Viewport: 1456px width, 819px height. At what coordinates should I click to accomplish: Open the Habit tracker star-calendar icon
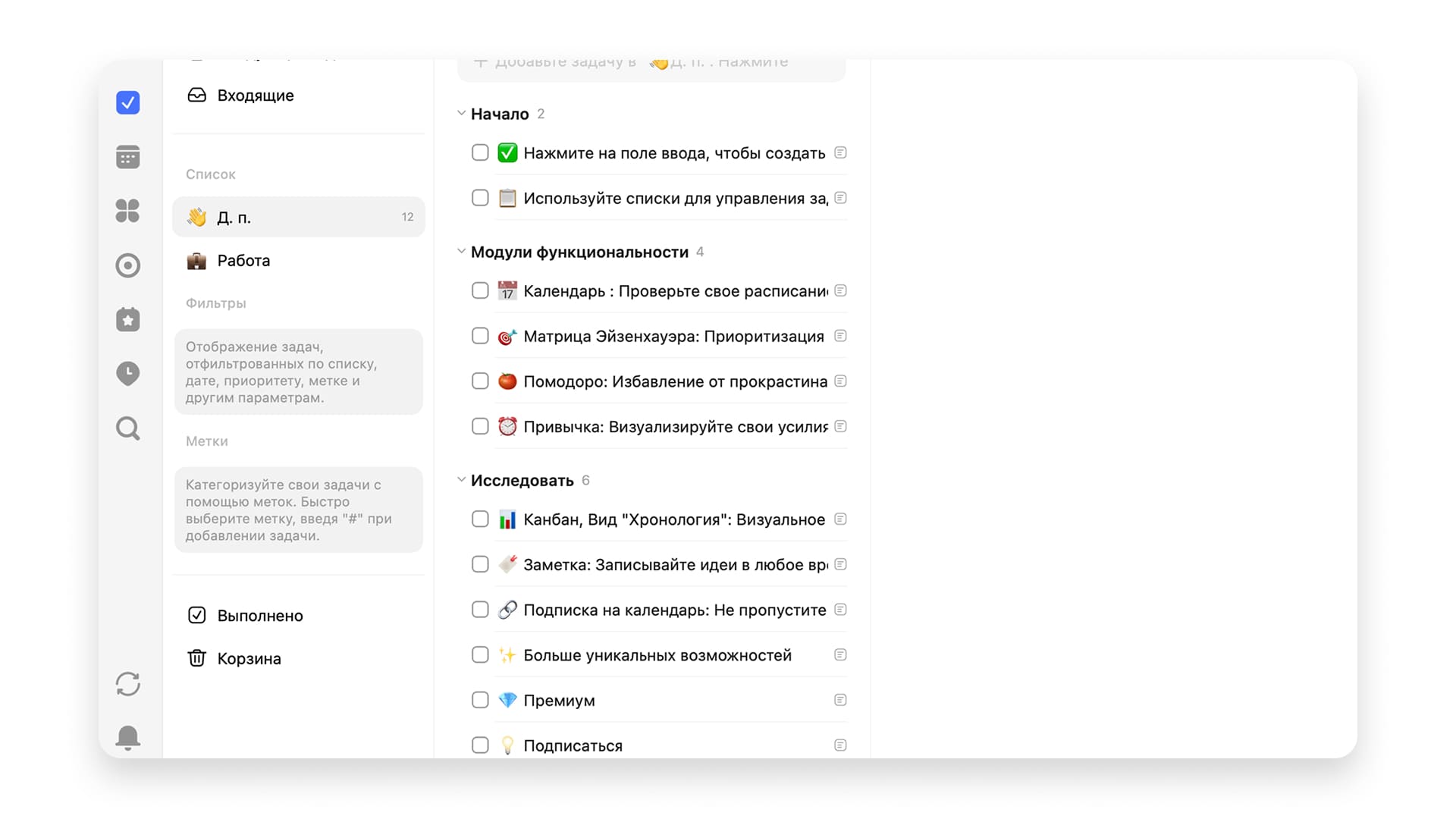[x=127, y=319]
